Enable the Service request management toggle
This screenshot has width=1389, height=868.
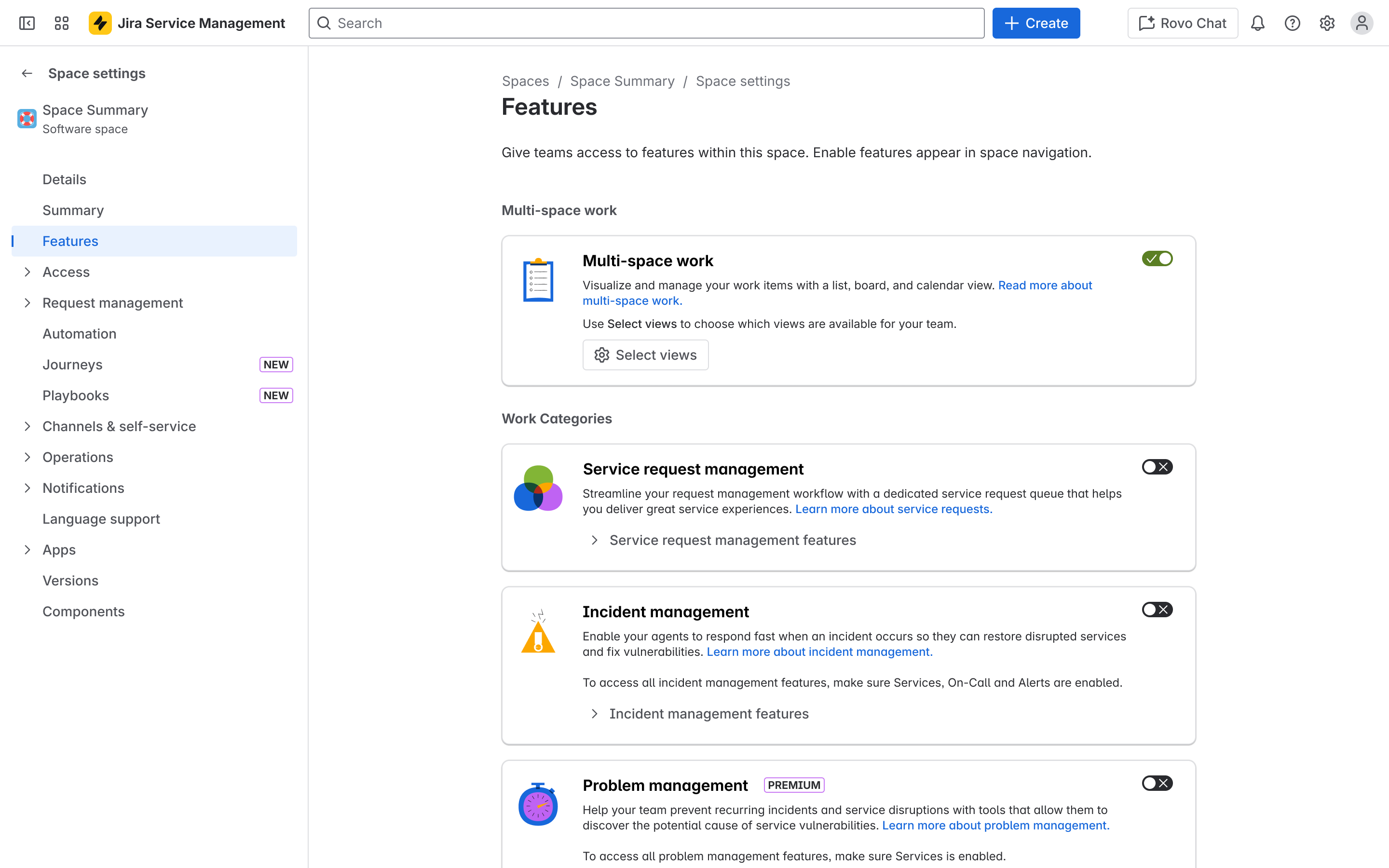click(1157, 466)
